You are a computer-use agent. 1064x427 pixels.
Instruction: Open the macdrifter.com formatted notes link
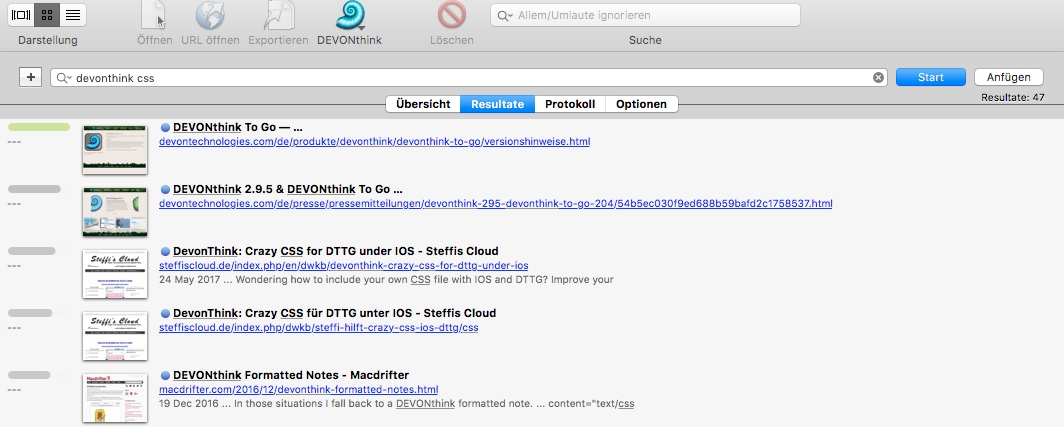click(x=298, y=389)
